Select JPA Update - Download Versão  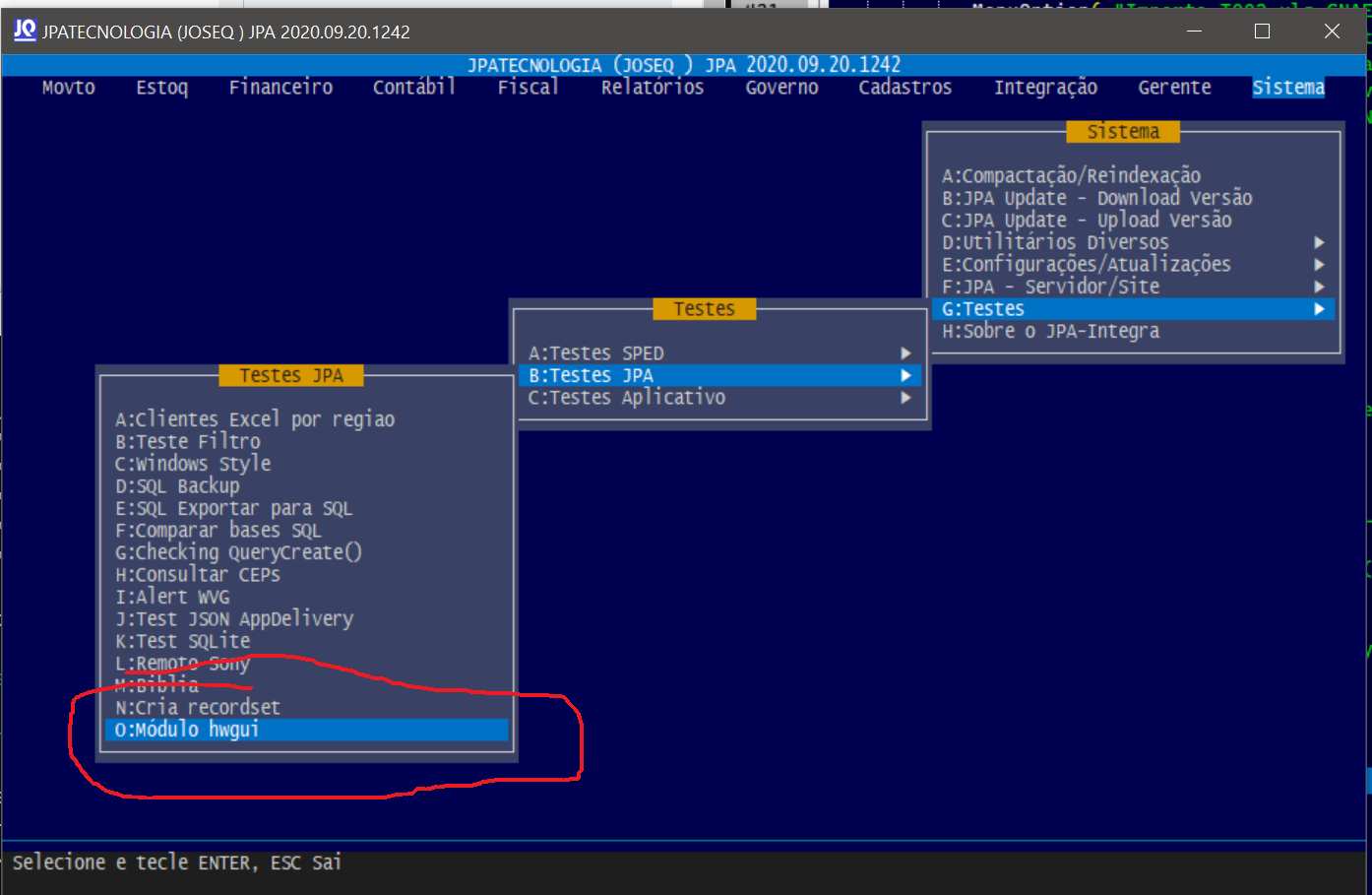(x=1096, y=198)
